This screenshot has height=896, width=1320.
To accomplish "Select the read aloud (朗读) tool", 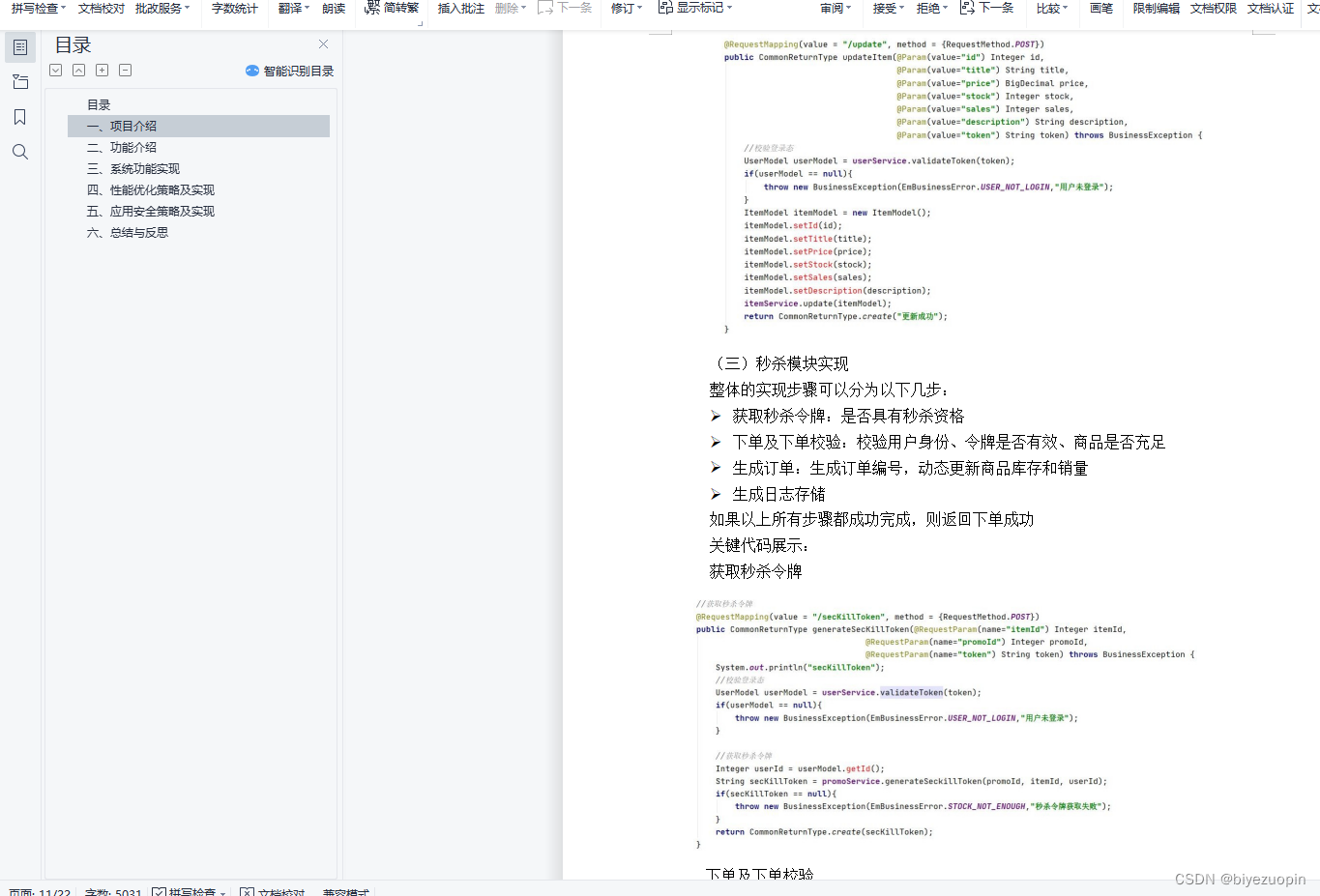I will 334,9.
